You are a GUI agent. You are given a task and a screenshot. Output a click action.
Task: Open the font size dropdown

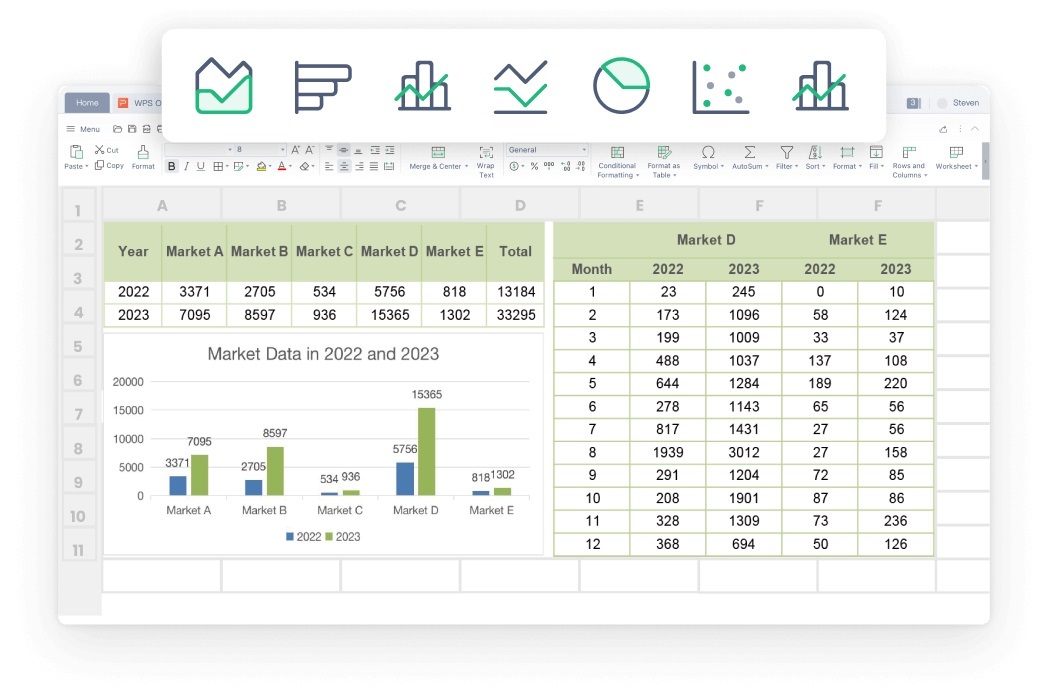(282, 148)
